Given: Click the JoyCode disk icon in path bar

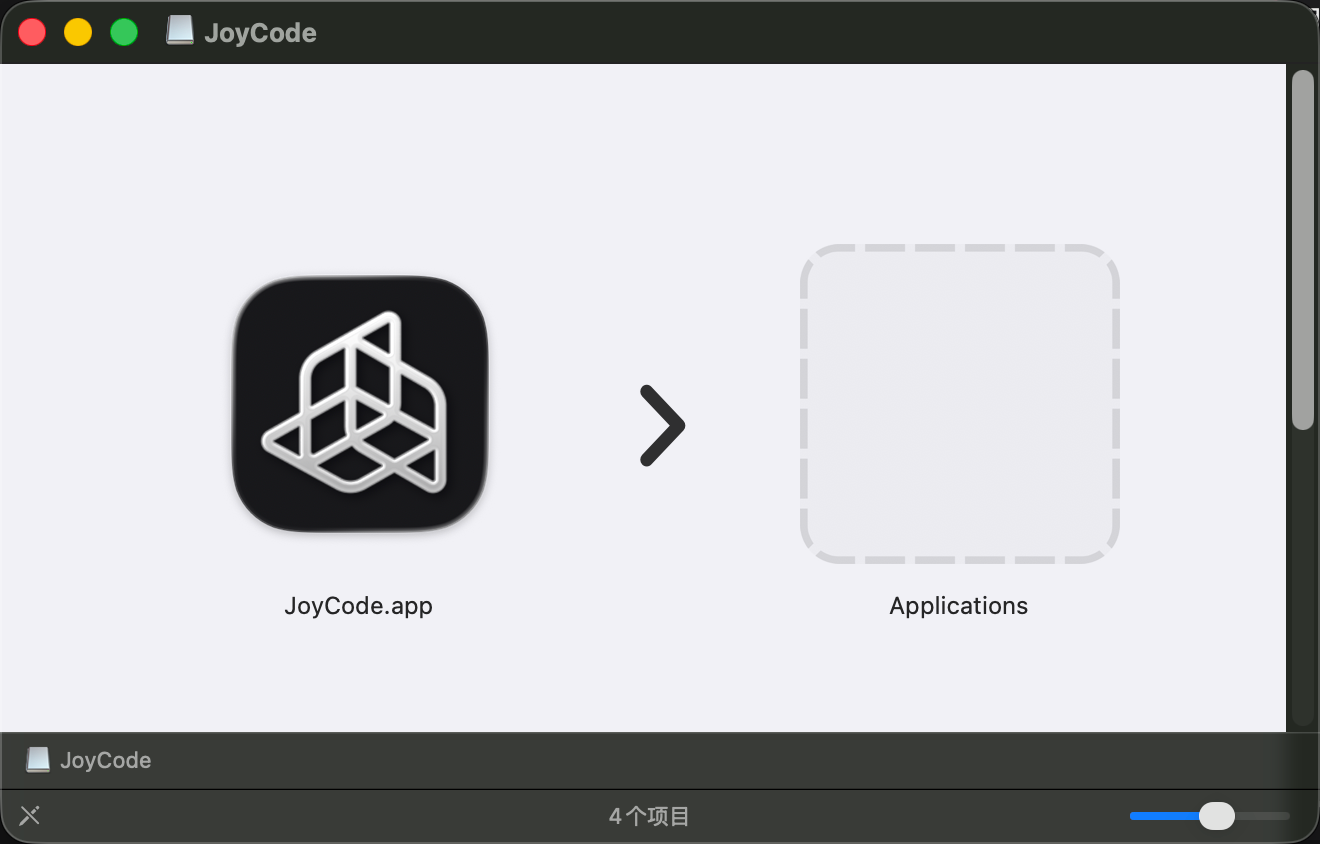Looking at the screenshot, I should [x=38, y=760].
